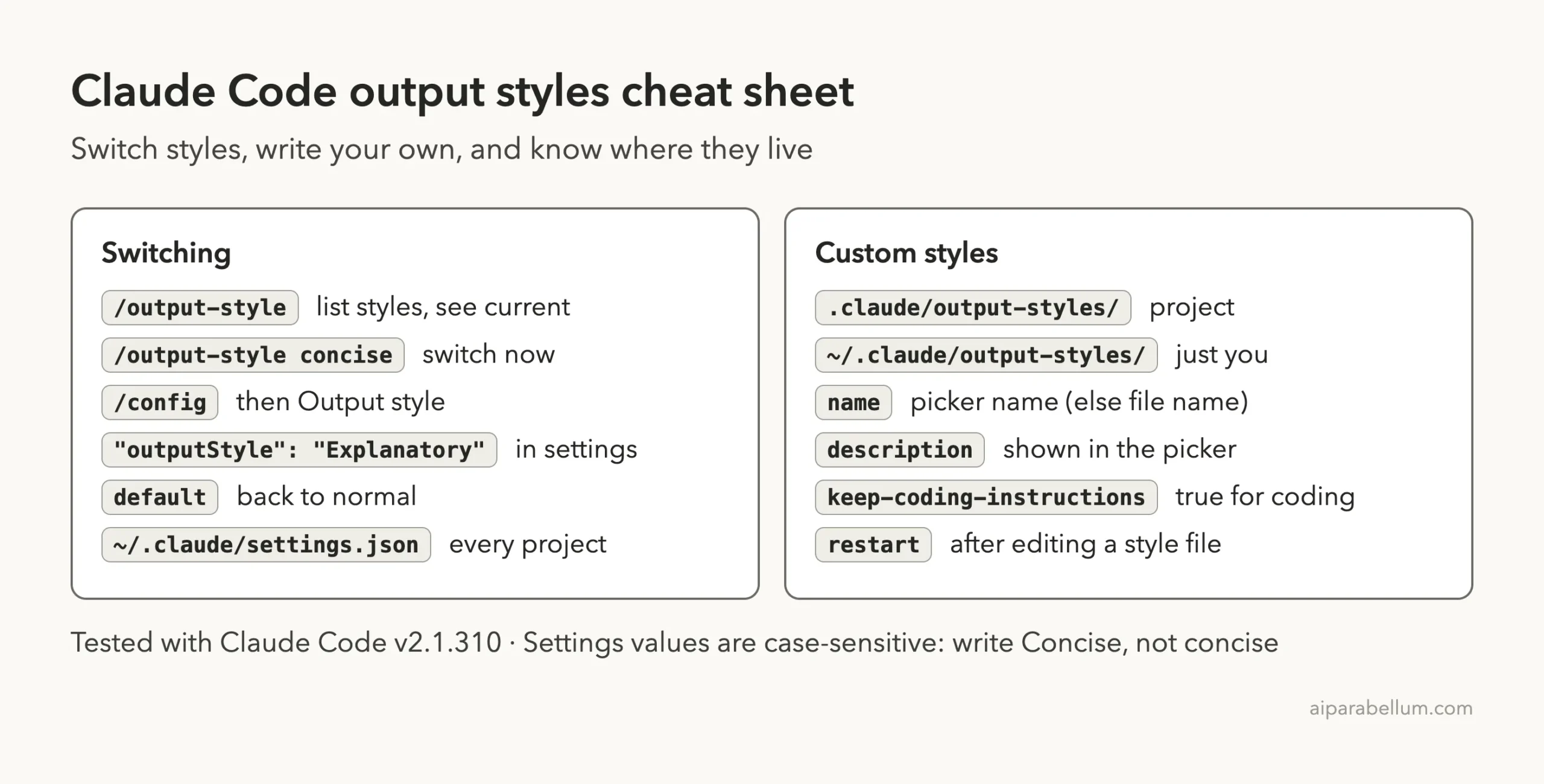The image size is (1544, 784).
Task: Click the 'description' code chip
Action: click(900, 450)
